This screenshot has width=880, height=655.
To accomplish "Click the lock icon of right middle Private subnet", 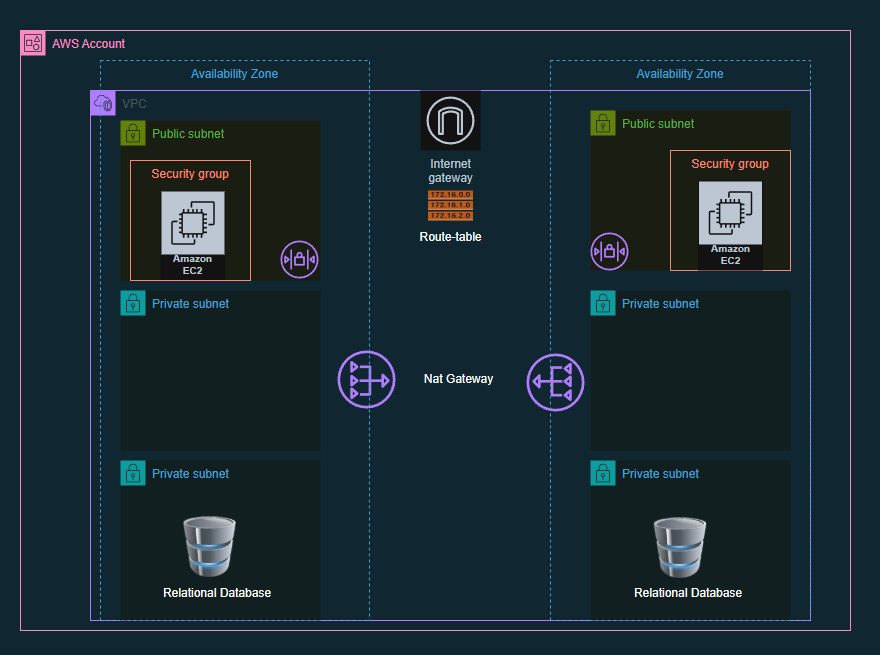I will tap(603, 303).
